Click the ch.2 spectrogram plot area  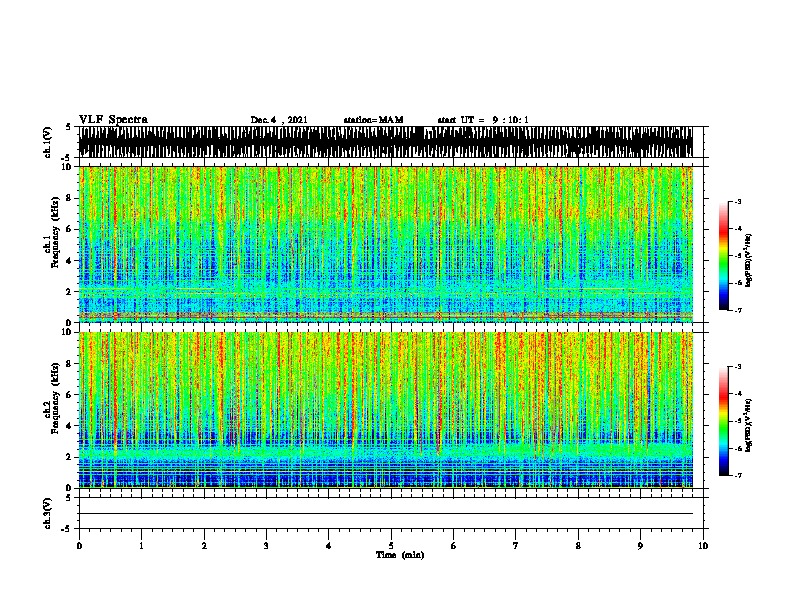pos(386,410)
